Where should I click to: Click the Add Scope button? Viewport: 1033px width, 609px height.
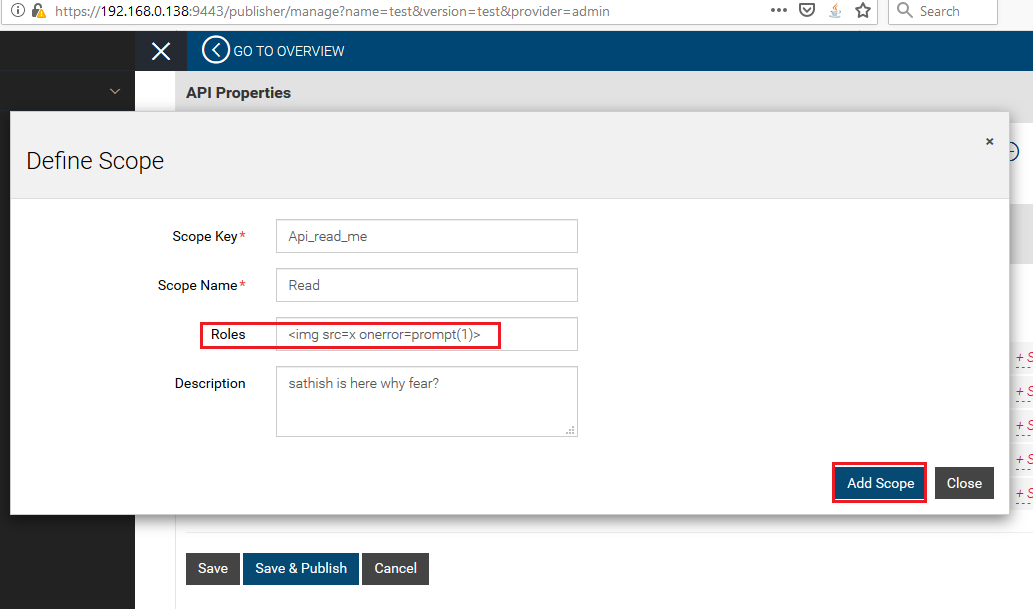tap(879, 483)
